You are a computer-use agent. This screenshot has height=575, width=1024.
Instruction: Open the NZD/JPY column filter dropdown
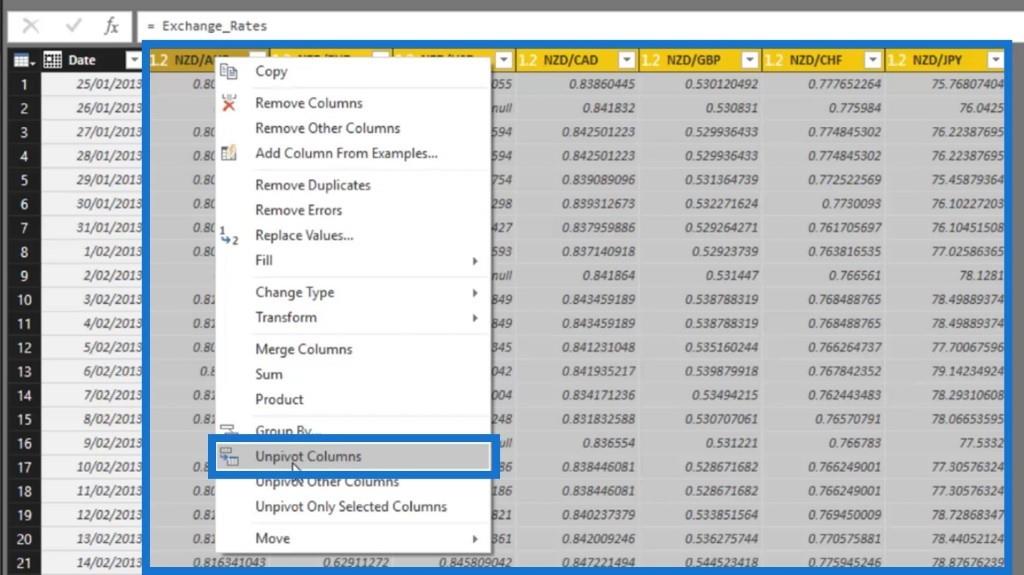(995, 60)
